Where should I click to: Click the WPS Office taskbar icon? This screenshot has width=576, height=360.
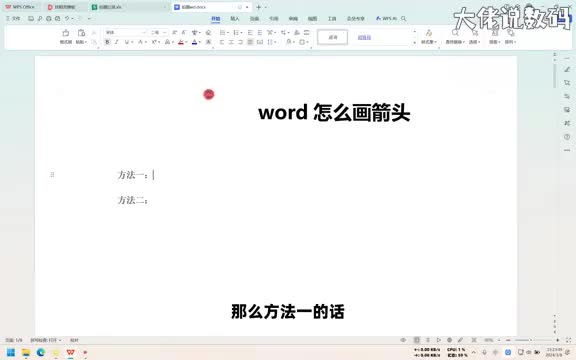(x=71, y=353)
